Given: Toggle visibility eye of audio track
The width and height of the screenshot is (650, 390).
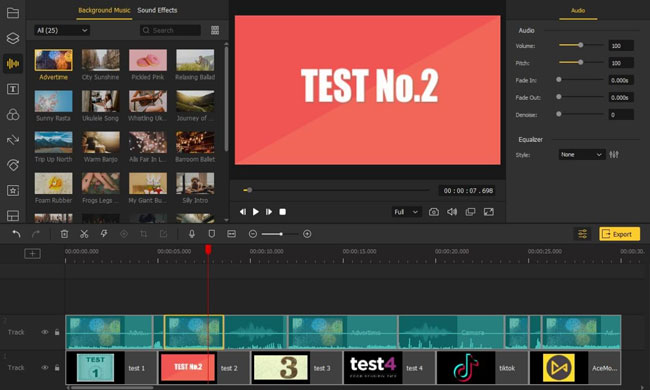Looking at the screenshot, I should click(x=45, y=332).
